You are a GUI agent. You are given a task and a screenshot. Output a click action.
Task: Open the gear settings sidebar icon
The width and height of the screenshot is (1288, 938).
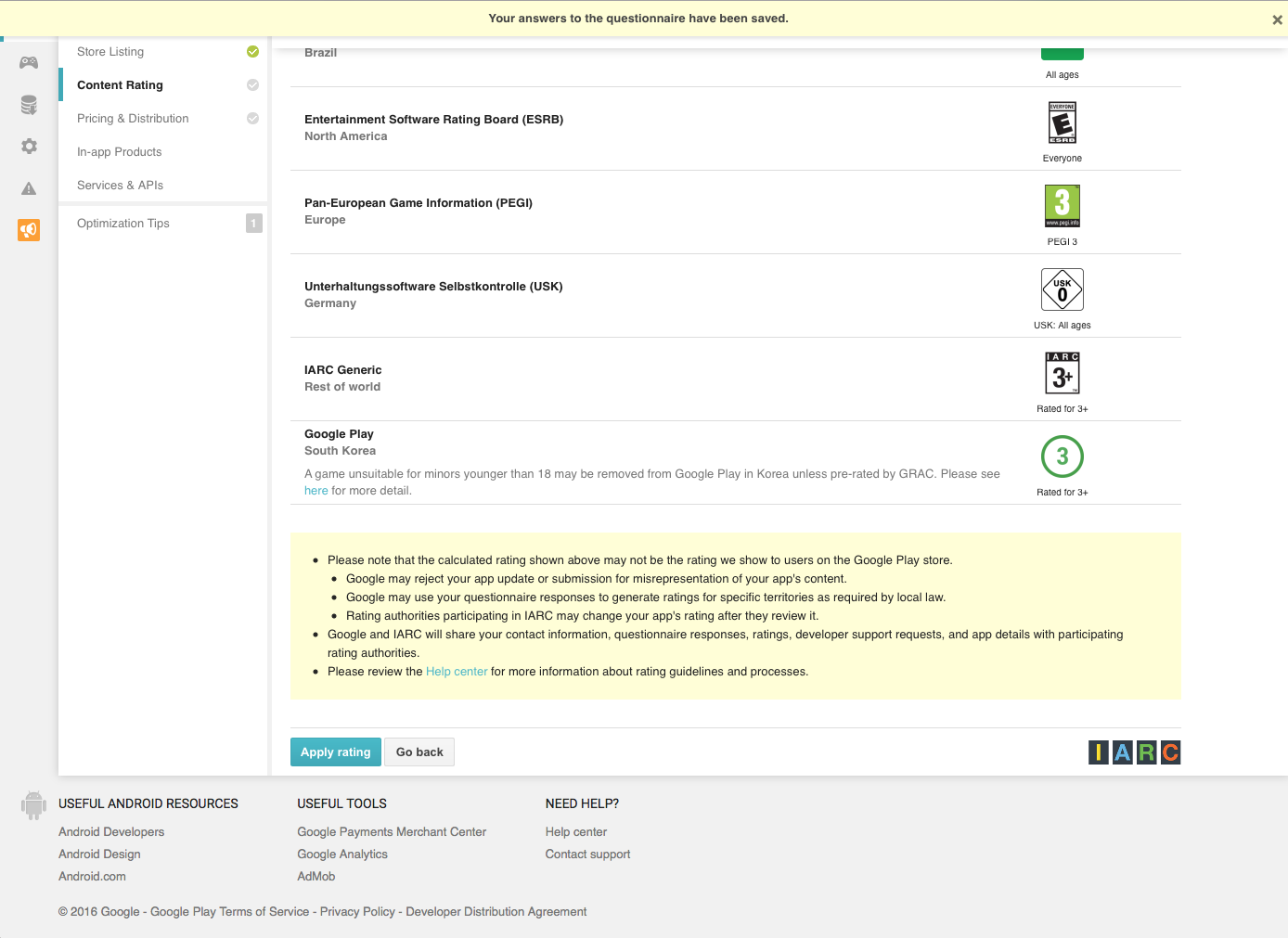pos(29,147)
